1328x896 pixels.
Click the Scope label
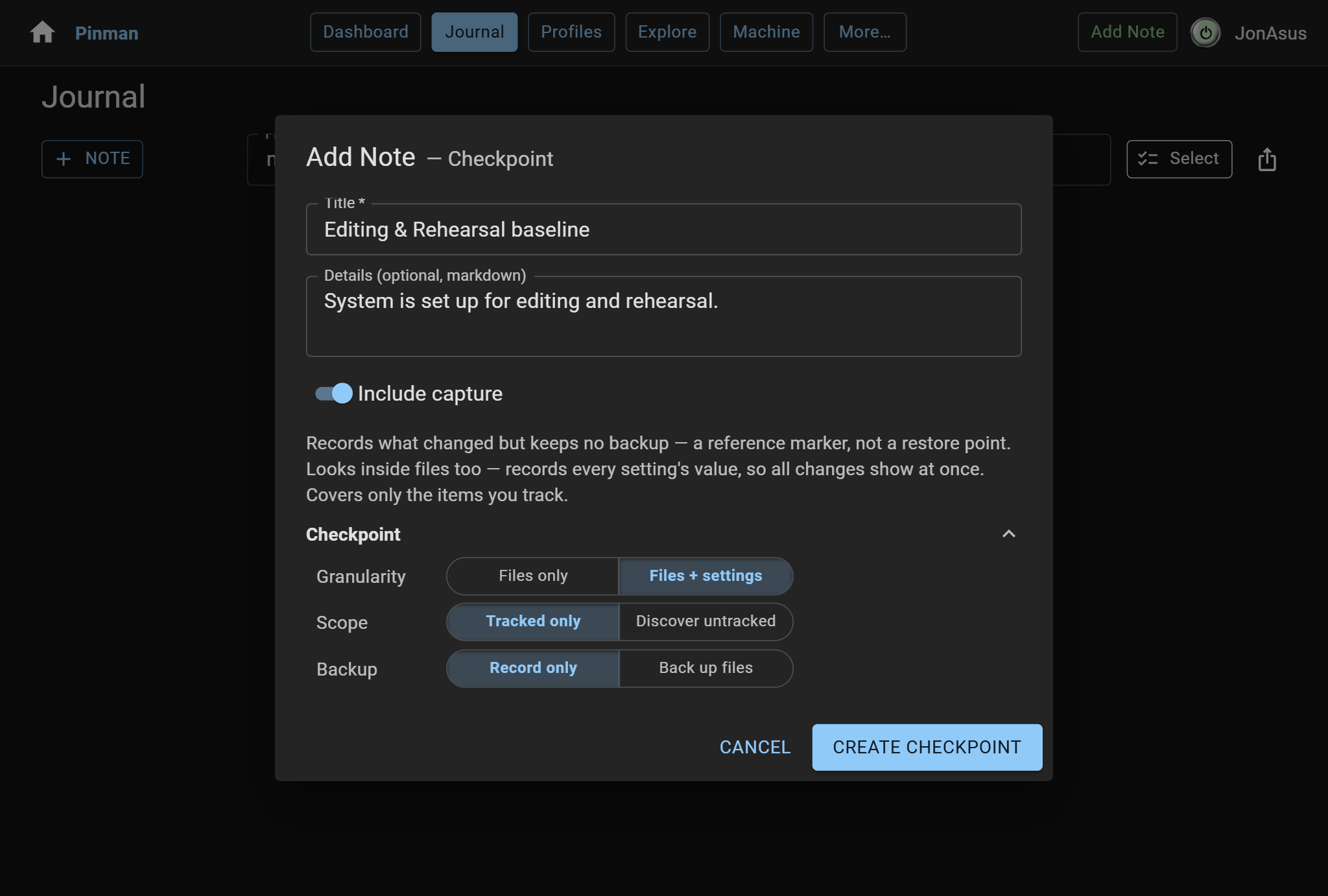[x=342, y=622]
